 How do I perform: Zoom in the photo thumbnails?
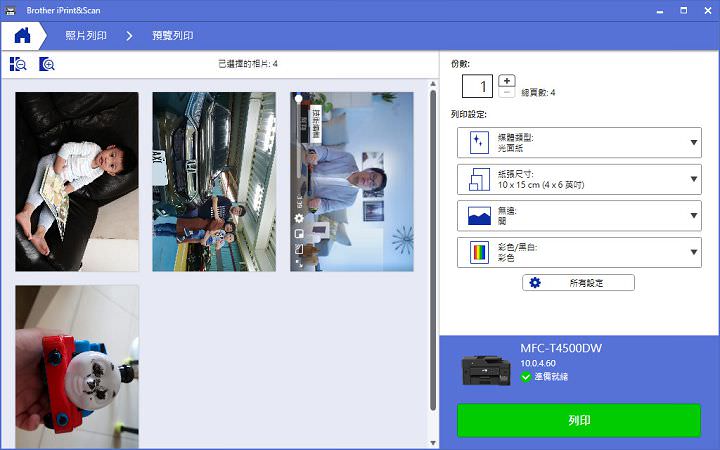pos(46,64)
